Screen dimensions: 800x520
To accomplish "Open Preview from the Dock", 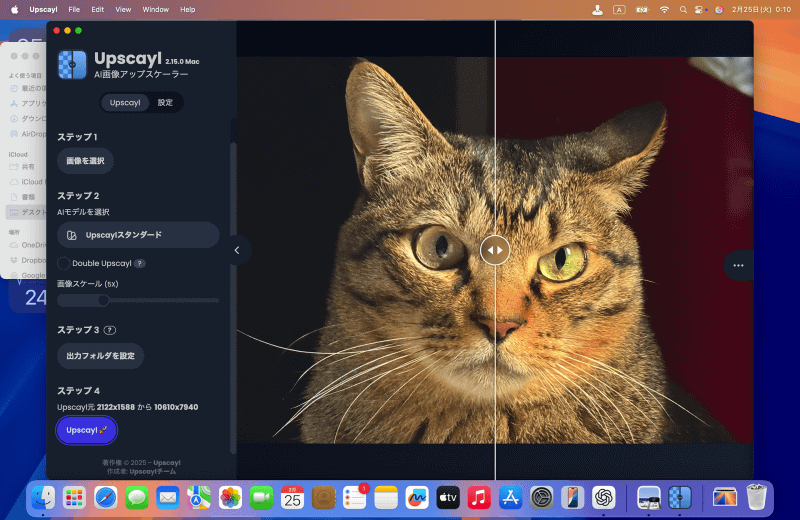I will click(648, 498).
